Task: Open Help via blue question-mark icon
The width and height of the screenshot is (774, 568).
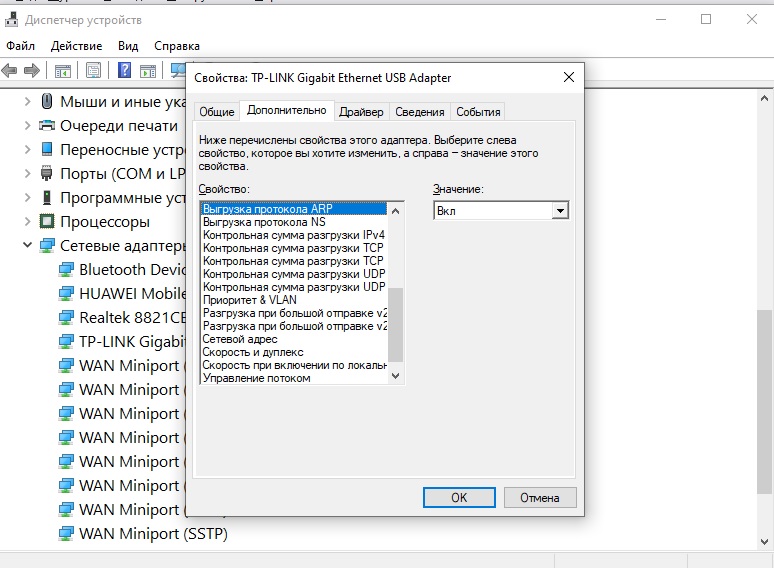Action: [x=125, y=71]
